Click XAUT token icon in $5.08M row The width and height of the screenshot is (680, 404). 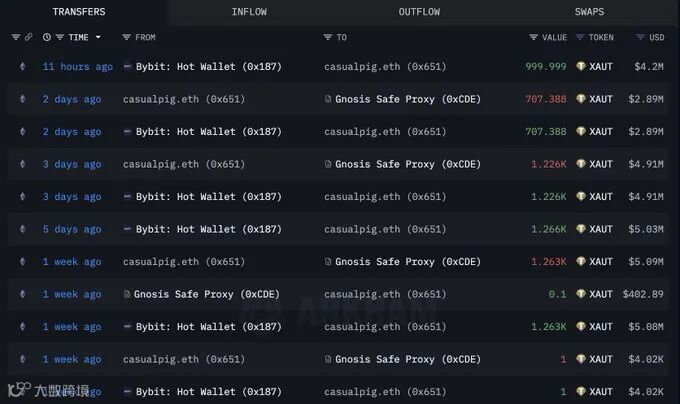click(581, 326)
